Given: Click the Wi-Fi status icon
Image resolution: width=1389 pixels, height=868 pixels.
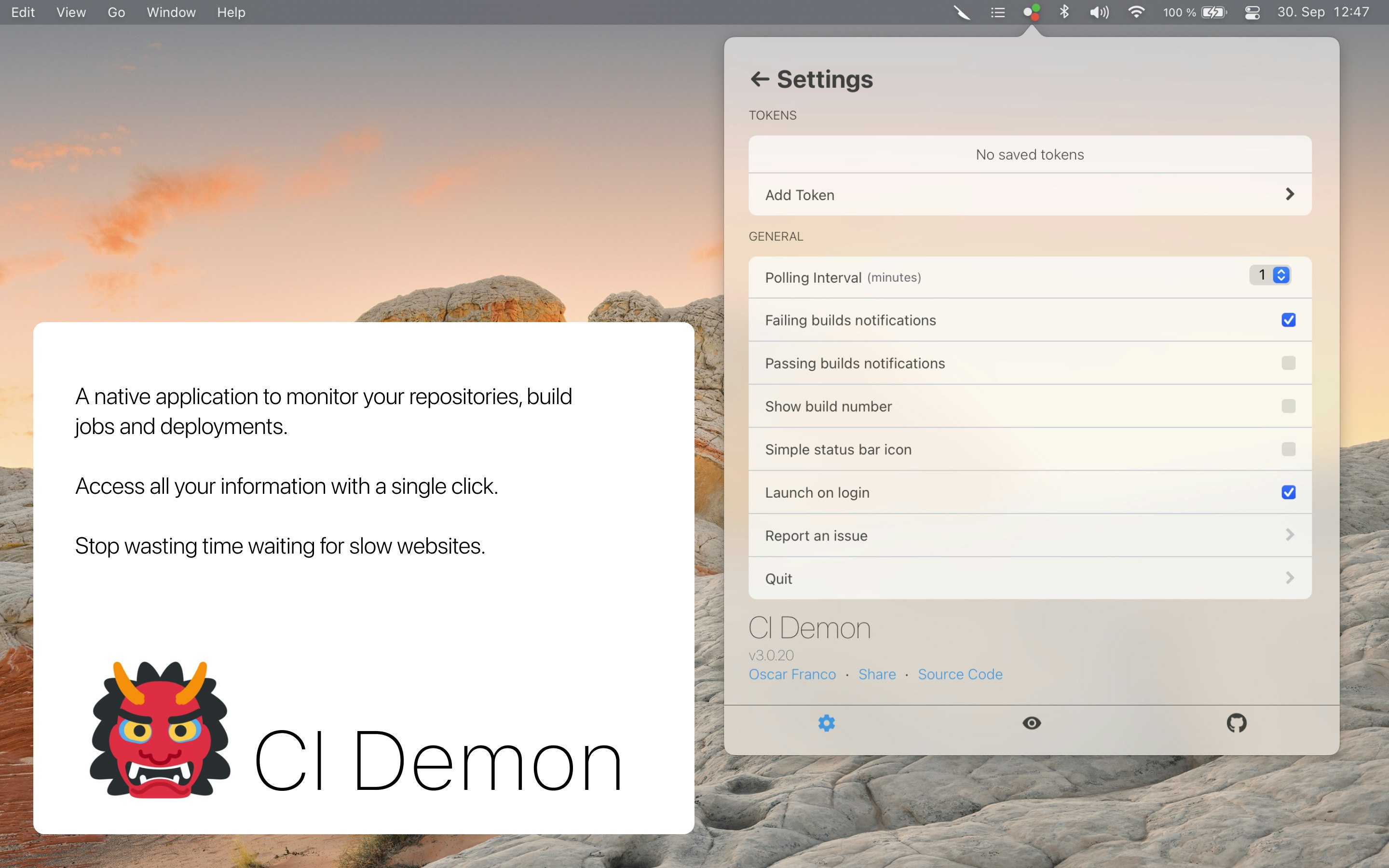Looking at the screenshot, I should [x=1136, y=12].
